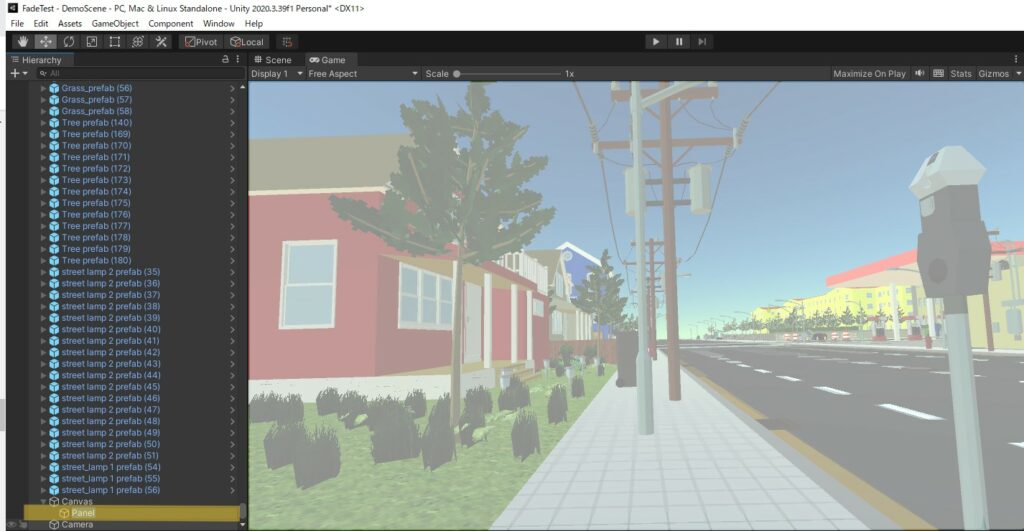Open the Component menu
The image size is (1024, 531).
170,24
